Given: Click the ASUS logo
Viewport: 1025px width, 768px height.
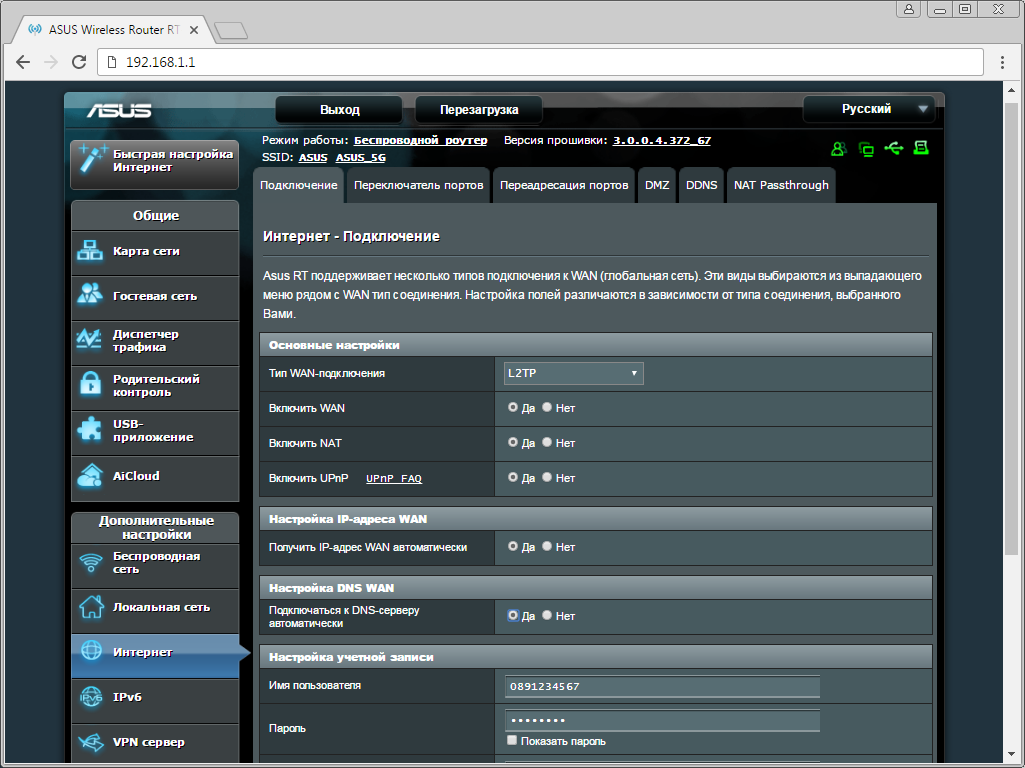Looking at the screenshot, I should tap(119, 110).
